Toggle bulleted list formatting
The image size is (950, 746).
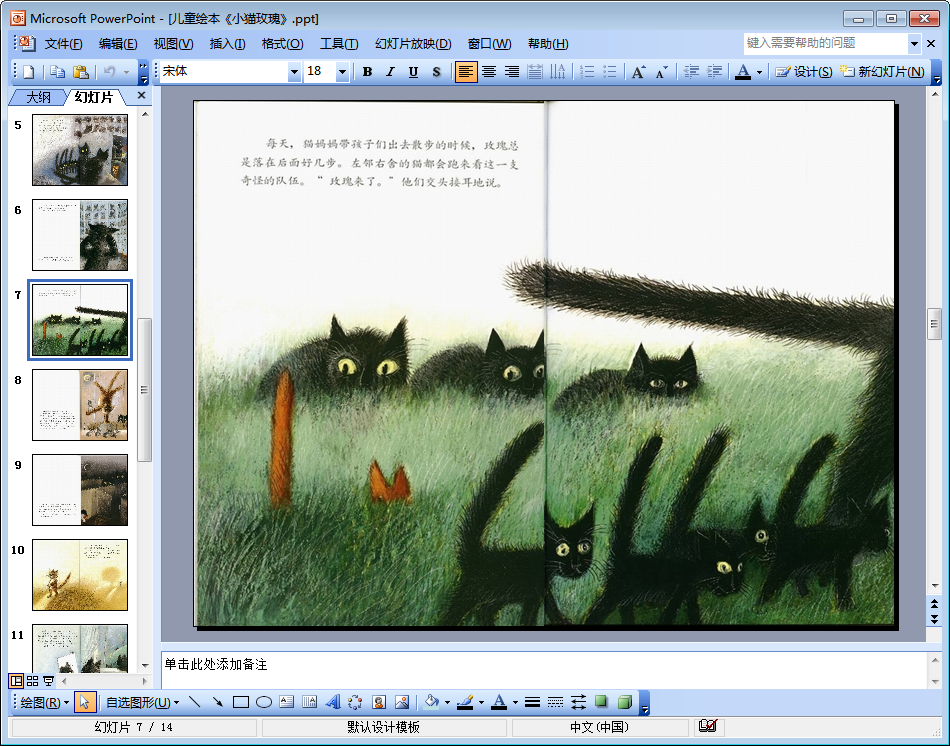pyautogui.click(x=610, y=72)
